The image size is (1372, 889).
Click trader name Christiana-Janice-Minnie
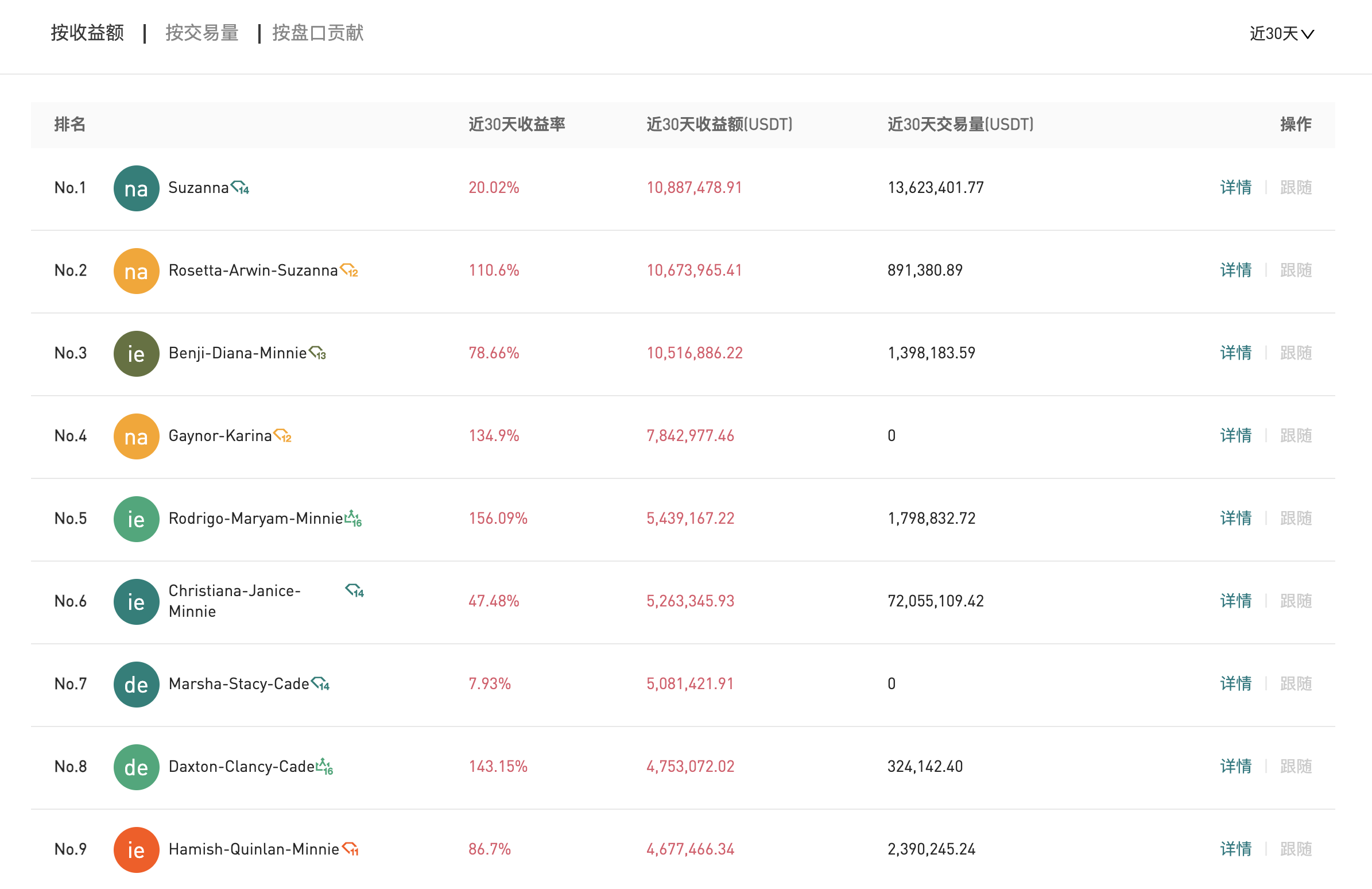coord(234,601)
